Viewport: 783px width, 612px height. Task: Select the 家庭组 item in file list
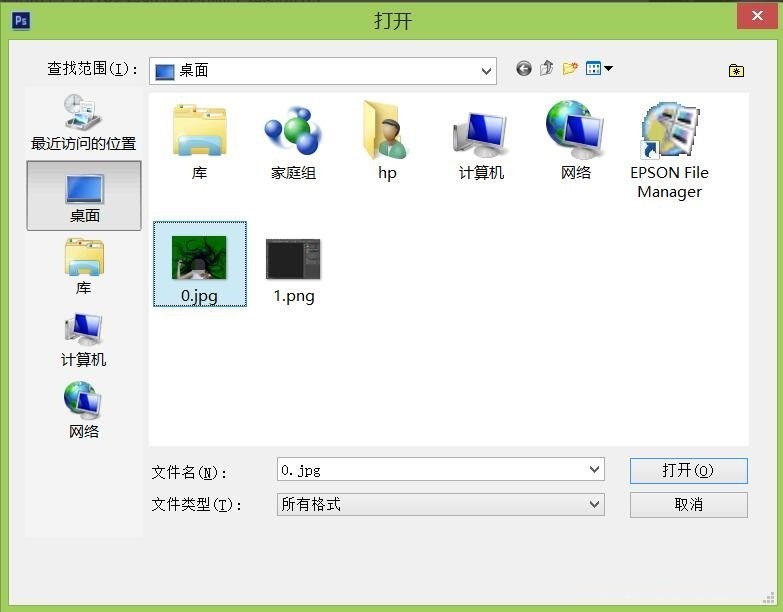click(x=293, y=142)
